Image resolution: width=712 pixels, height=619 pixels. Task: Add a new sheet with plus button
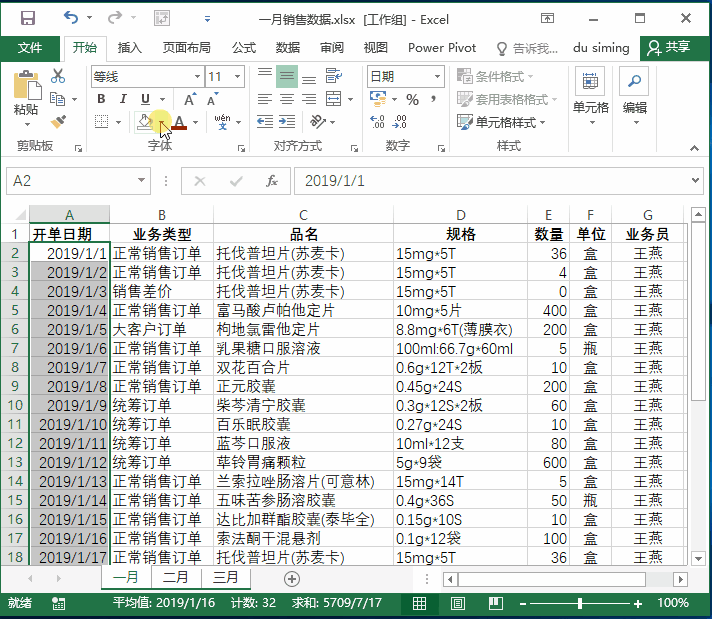(x=292, y=579)
